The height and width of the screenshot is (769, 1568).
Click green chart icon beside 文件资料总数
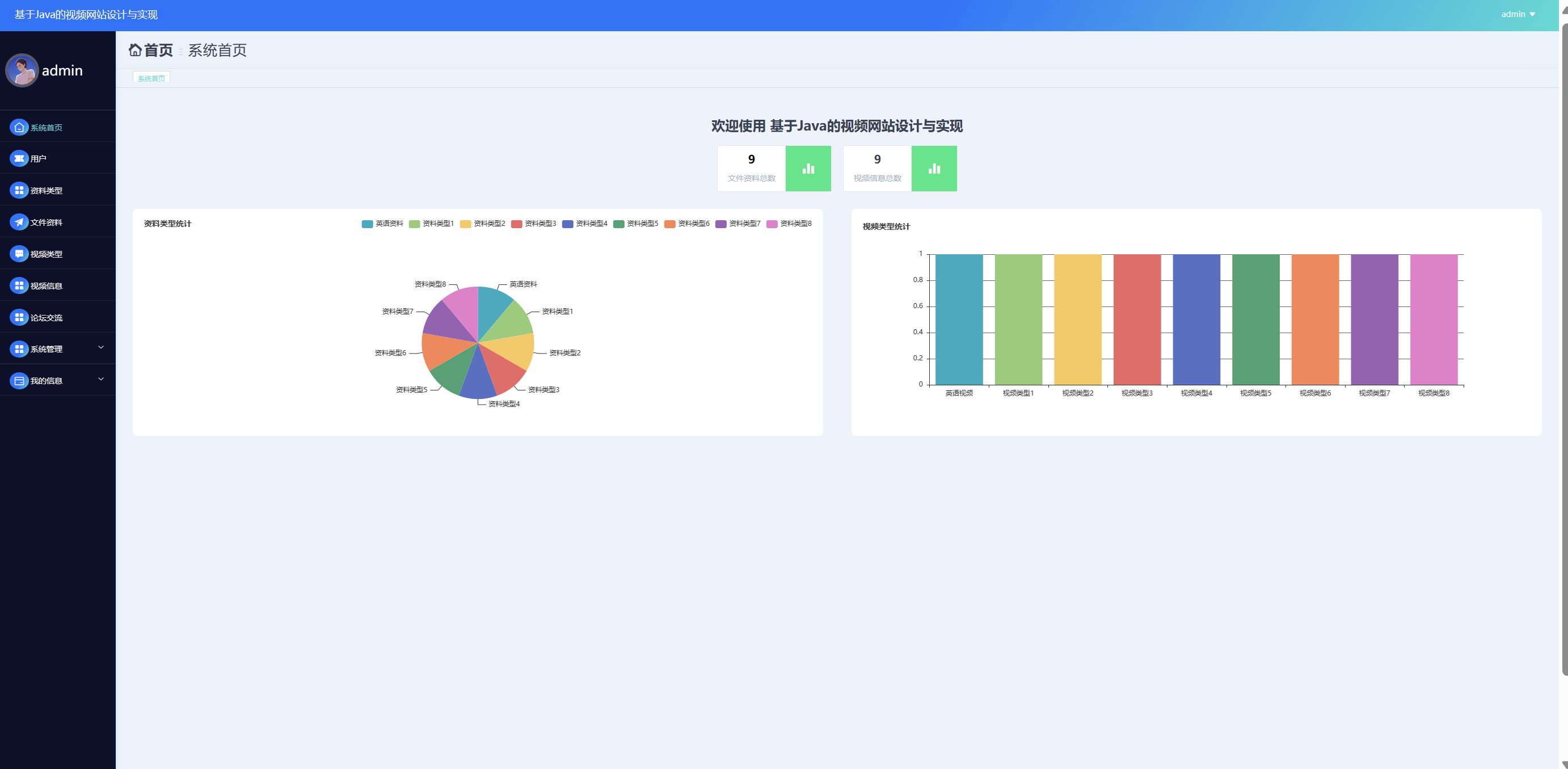808,169
